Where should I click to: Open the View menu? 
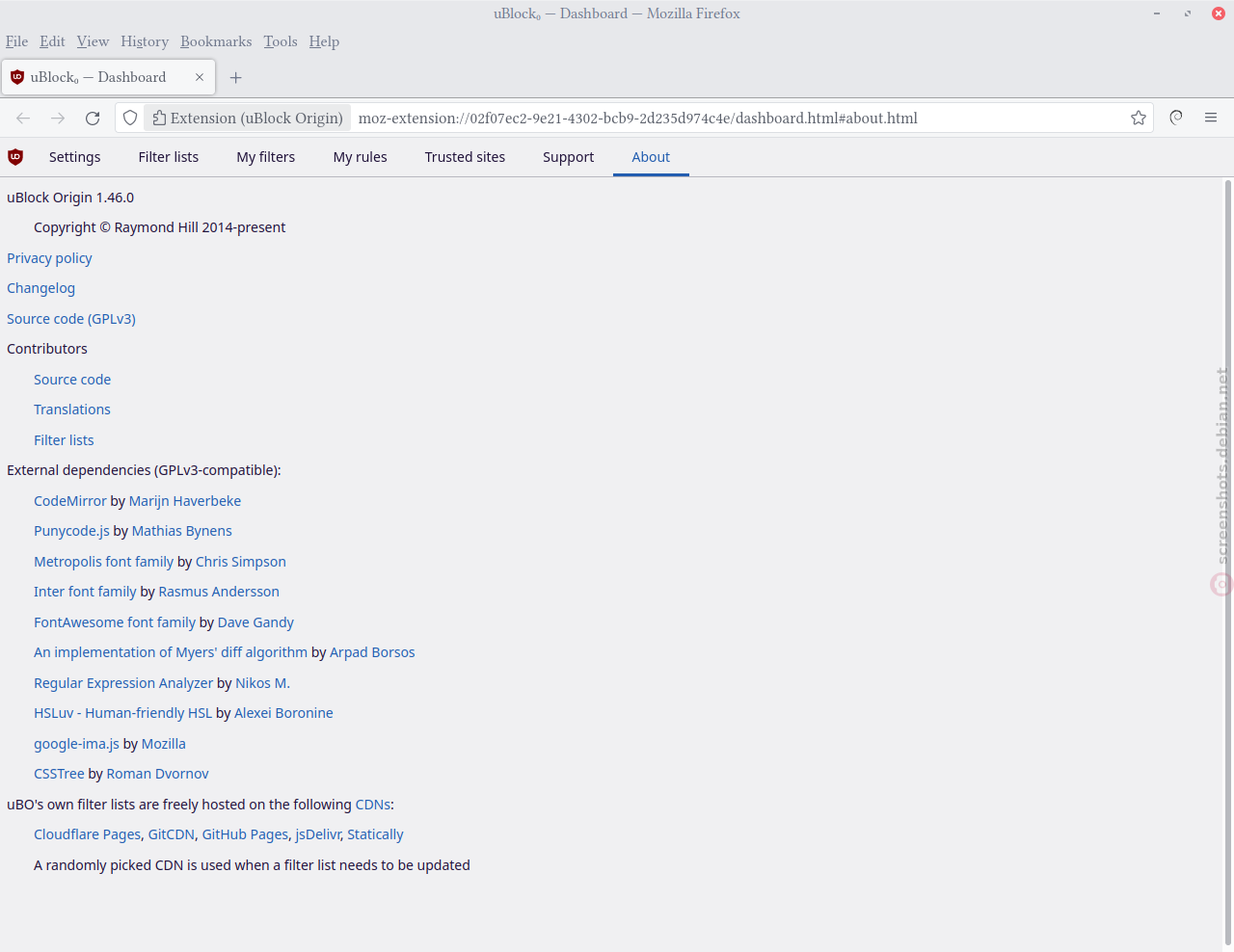coord(93,41)
